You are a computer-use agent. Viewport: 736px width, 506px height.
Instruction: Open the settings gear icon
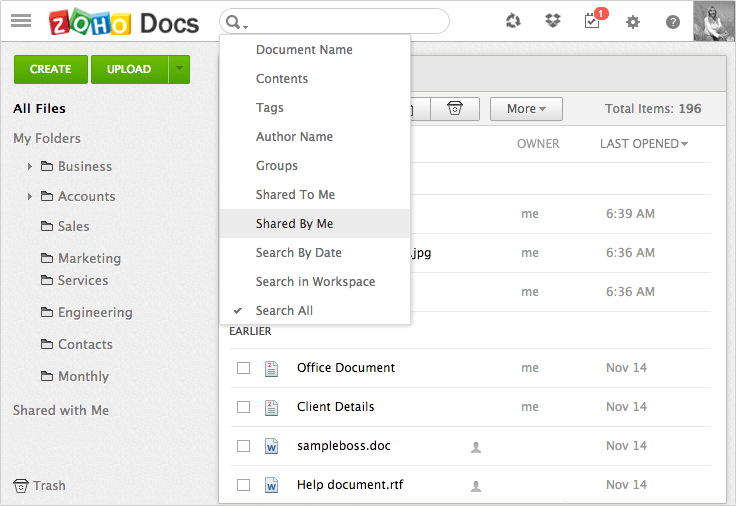[632, 21]
